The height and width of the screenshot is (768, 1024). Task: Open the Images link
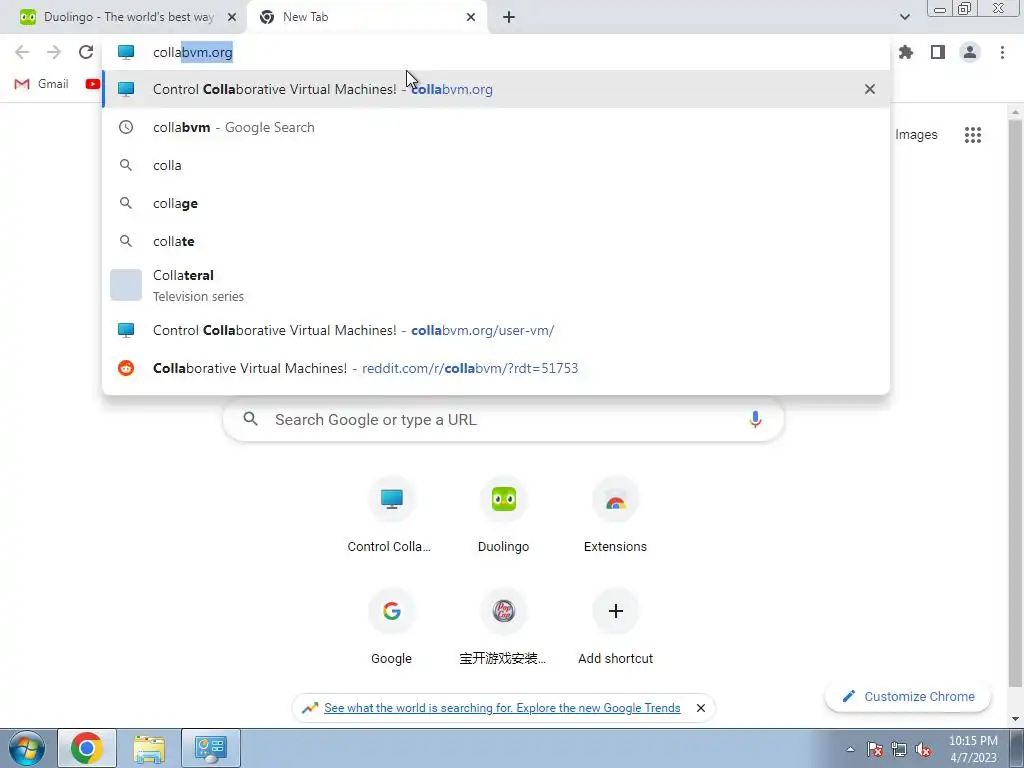(x=916, y=135)
